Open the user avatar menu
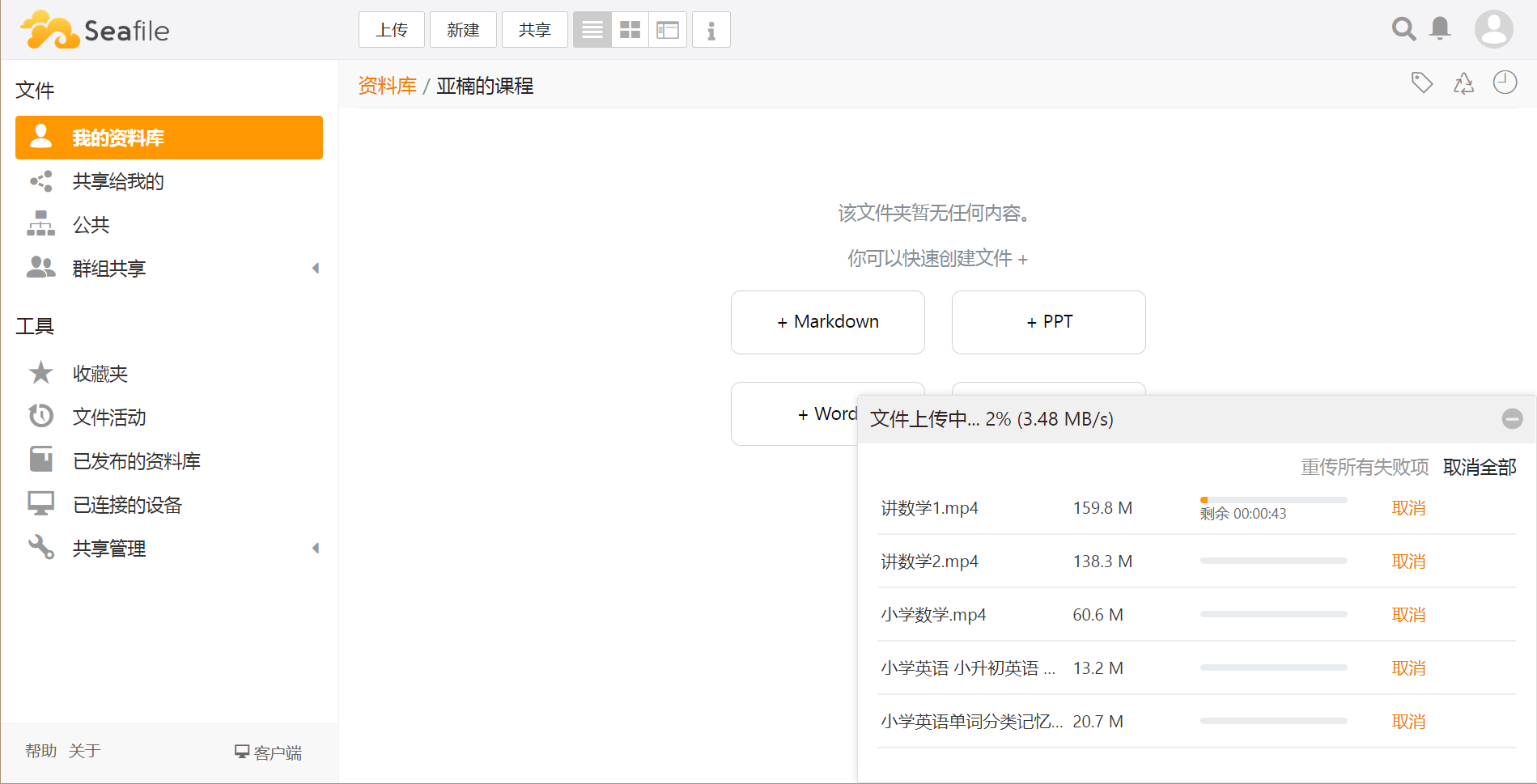The height and width of the screenshot is (784, 1537). (1493, 29)
